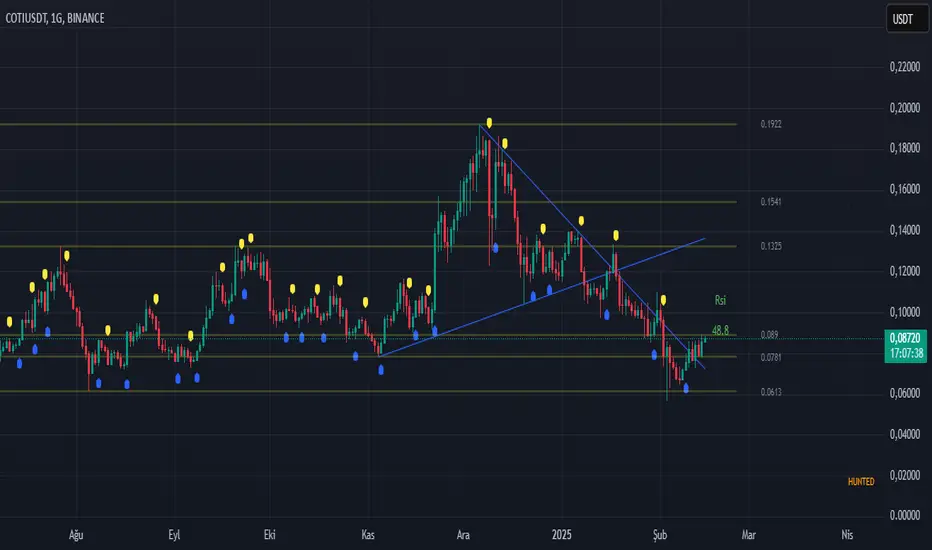Click the 0,22000 price axis label
This screenshot has height=550, width=932.
click(x=905, y=67)
